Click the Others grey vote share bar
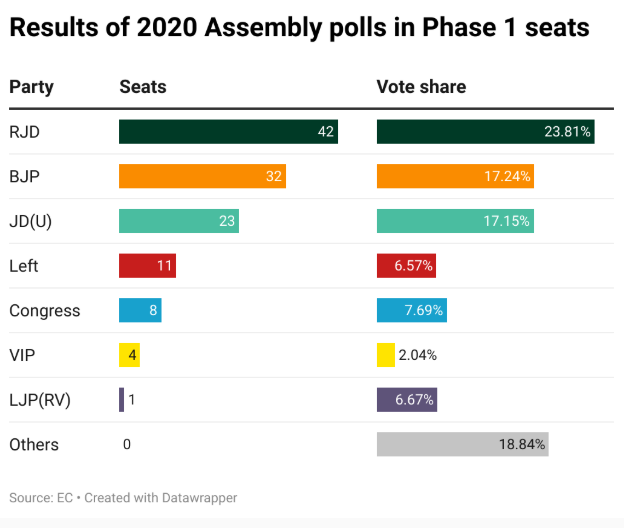This screenshot has width=624, height=528. click(x=462, y=444)
